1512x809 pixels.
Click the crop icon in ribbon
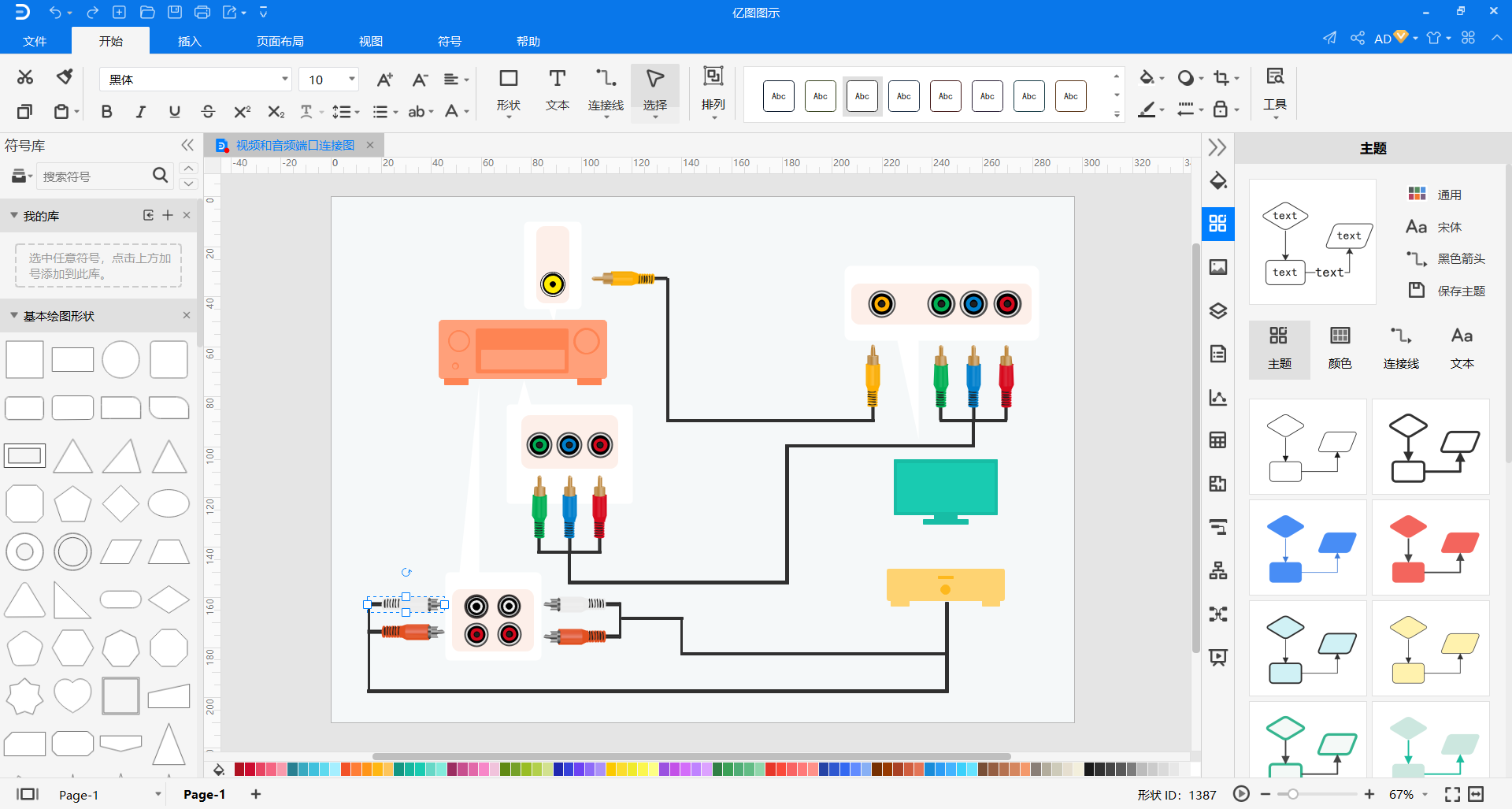coord(1221,77)
